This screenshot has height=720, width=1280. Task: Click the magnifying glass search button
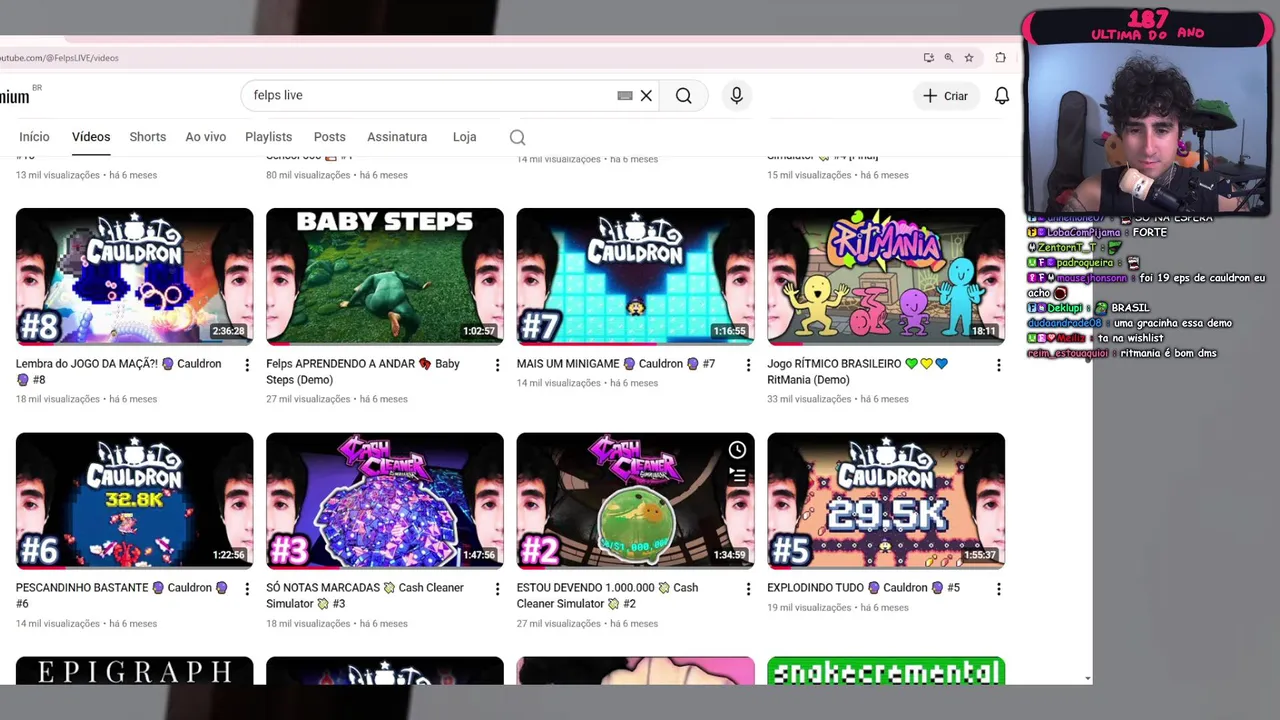683,96
